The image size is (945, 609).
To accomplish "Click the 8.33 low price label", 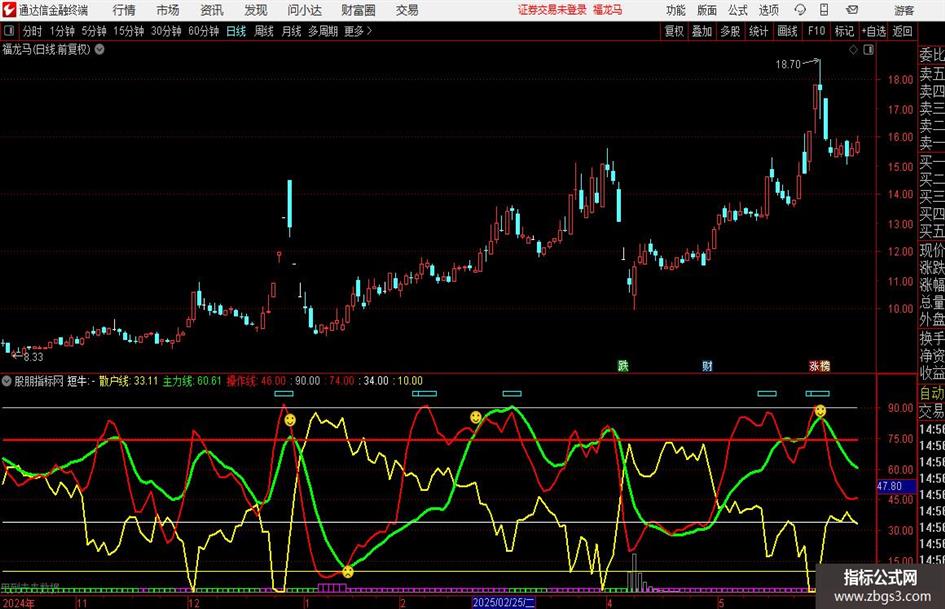I will point(33,356).
